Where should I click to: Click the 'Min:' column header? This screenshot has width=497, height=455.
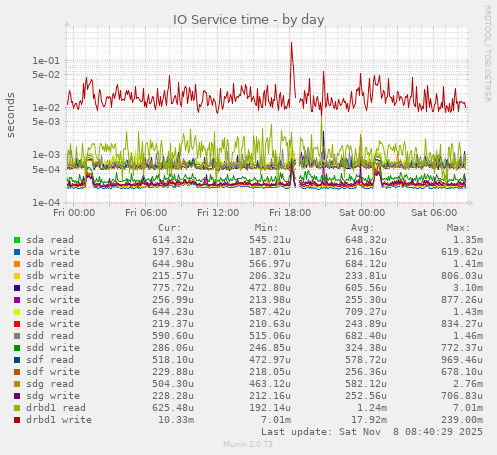[x=266, y=228]
